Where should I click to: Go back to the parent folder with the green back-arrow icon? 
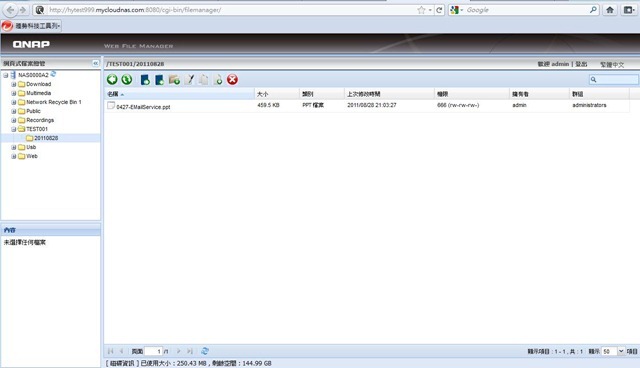coord(112,80)
